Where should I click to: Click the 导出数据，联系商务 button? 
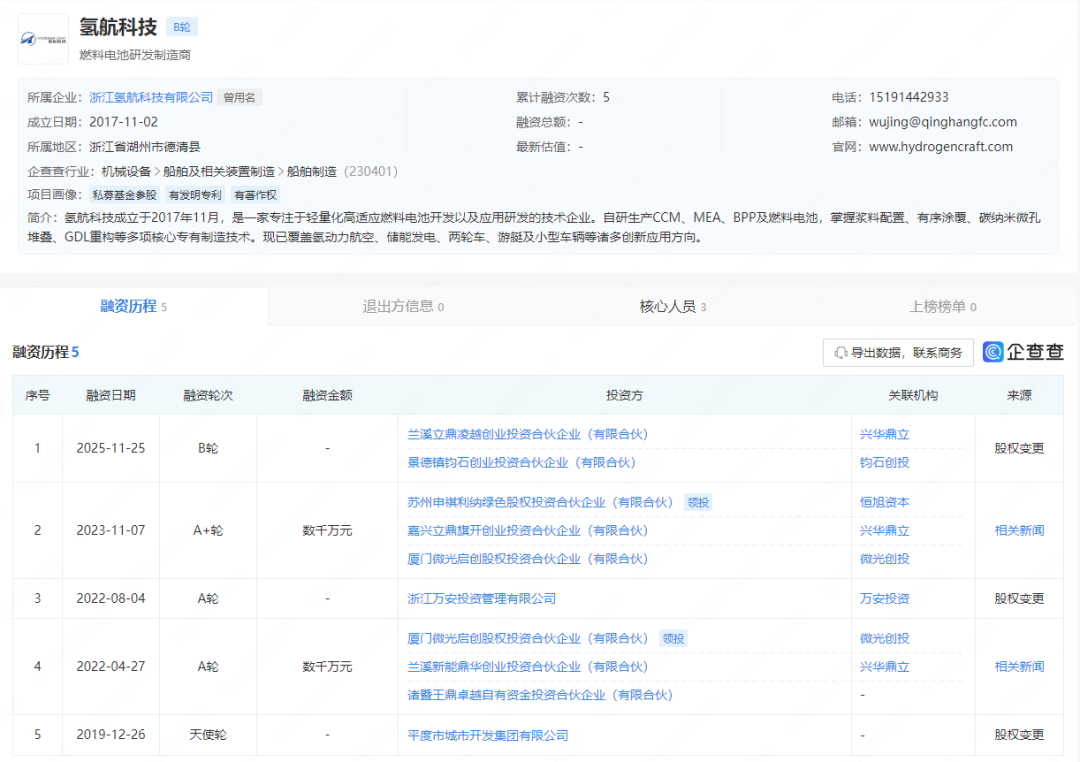pos(898,352)
